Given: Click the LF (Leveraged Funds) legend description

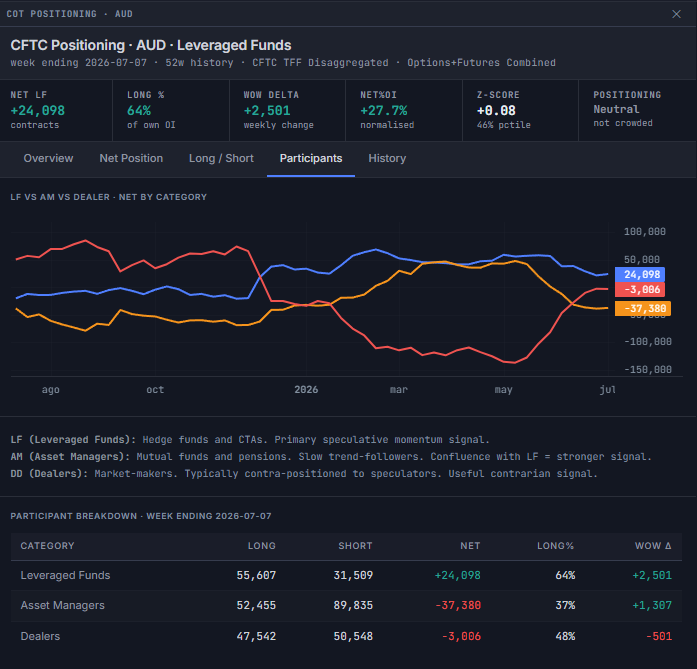Looking at the screenshot, I should coord(250,440).
